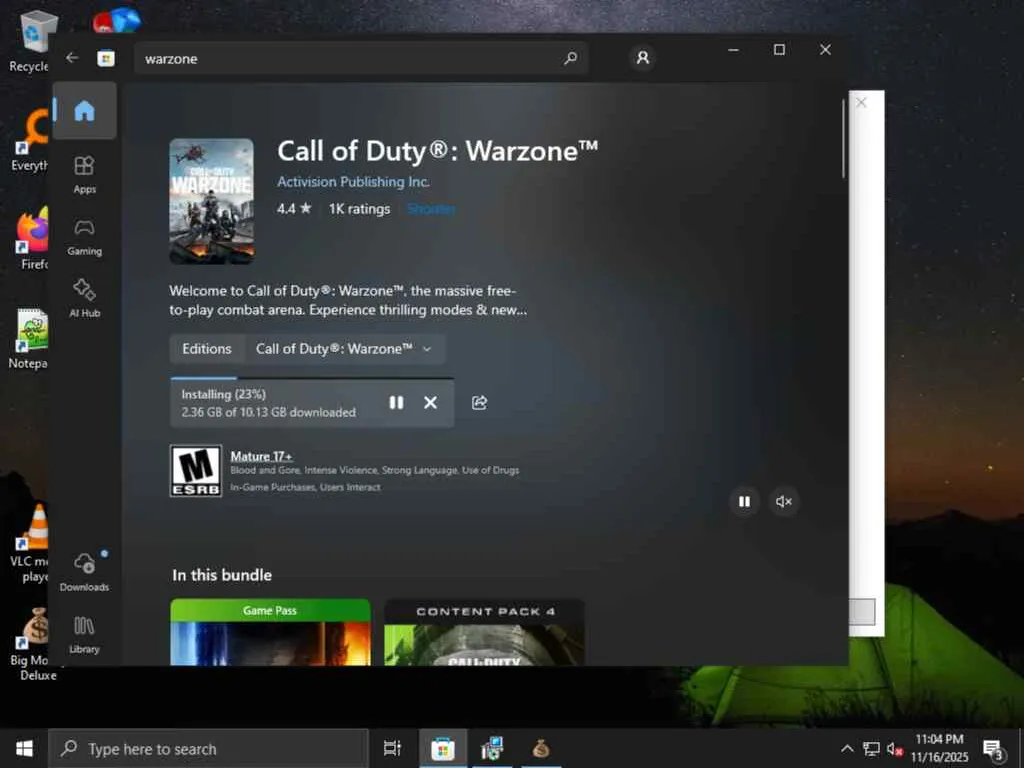Cancel the Warzone installation
Viewport: 1024px width, 768px height.
coord(430,403)
